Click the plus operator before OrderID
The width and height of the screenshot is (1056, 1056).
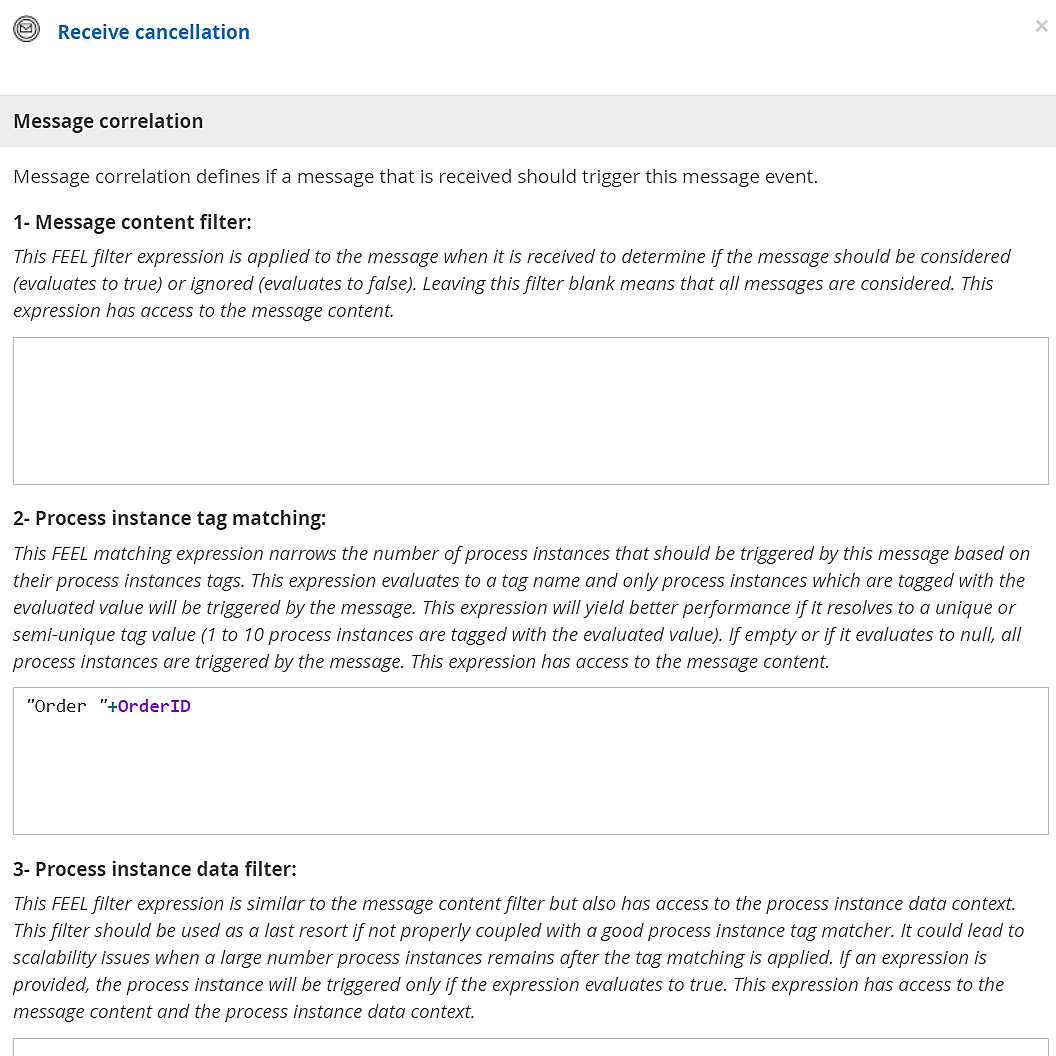tap(112, 706)
